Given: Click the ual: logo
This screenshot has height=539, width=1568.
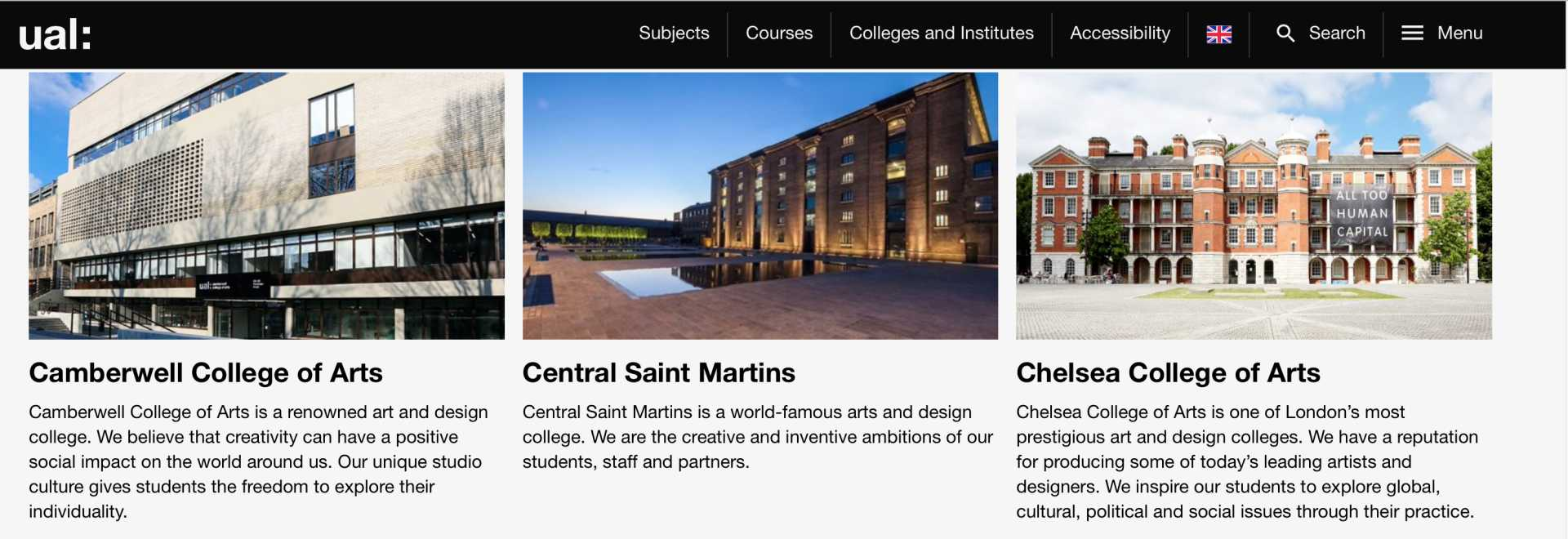Looking at the screenshot, I should point(55,34).
